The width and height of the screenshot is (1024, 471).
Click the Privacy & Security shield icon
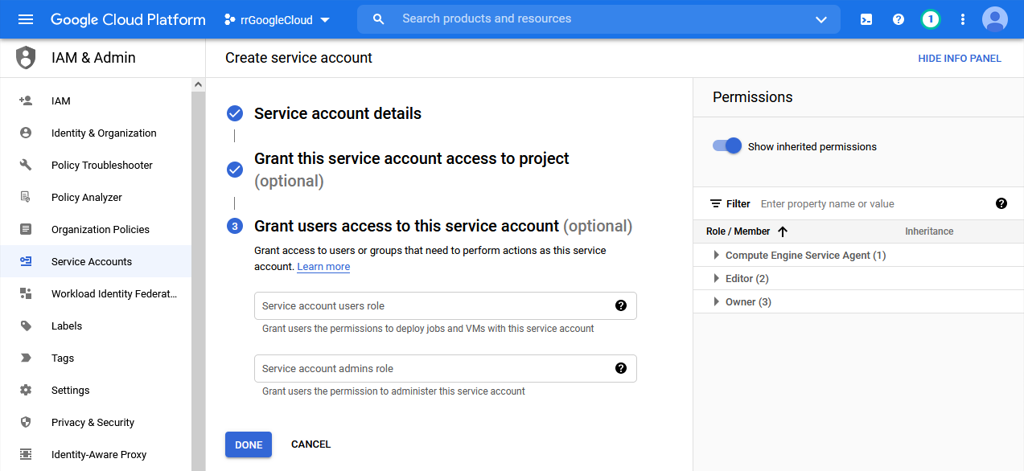[25, 422]
